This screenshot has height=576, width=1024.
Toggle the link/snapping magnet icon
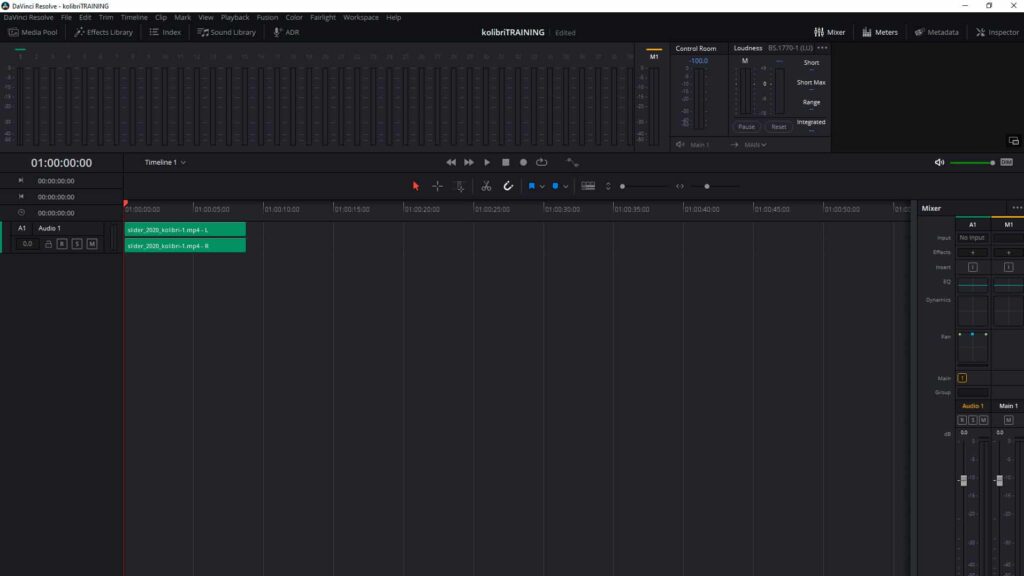508,186
